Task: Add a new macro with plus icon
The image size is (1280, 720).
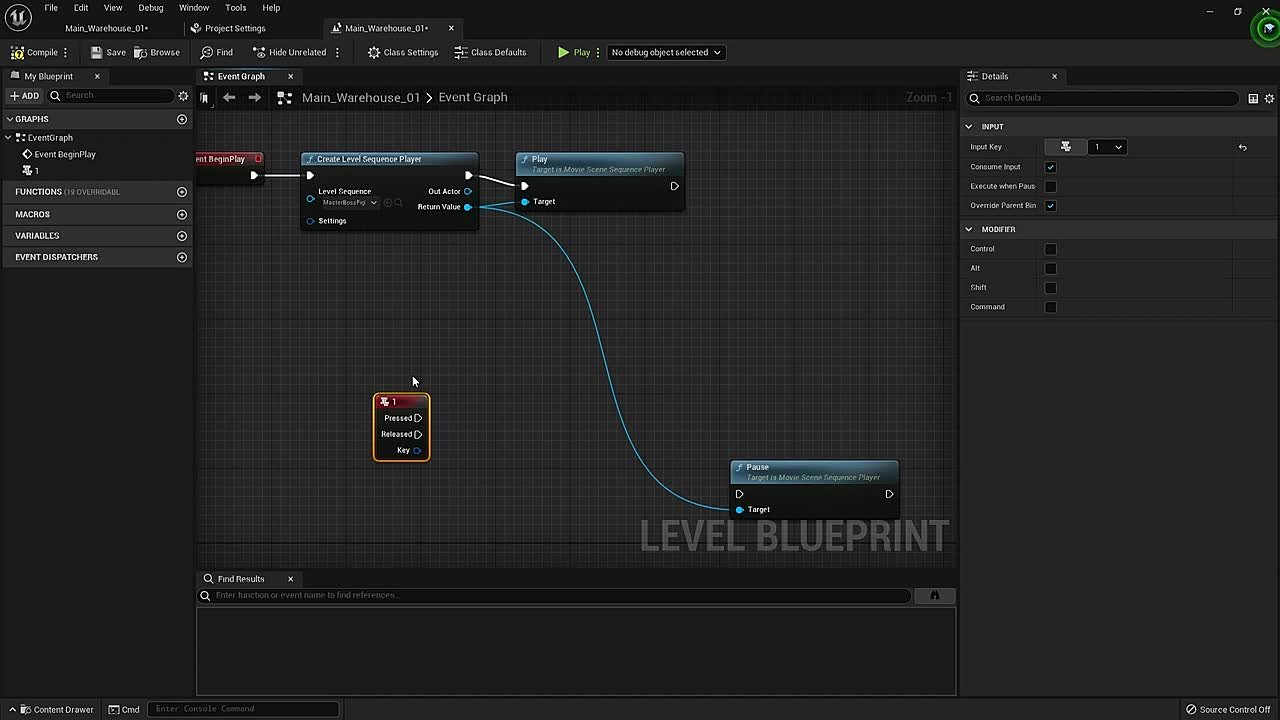Action: (x=182, y=214)
